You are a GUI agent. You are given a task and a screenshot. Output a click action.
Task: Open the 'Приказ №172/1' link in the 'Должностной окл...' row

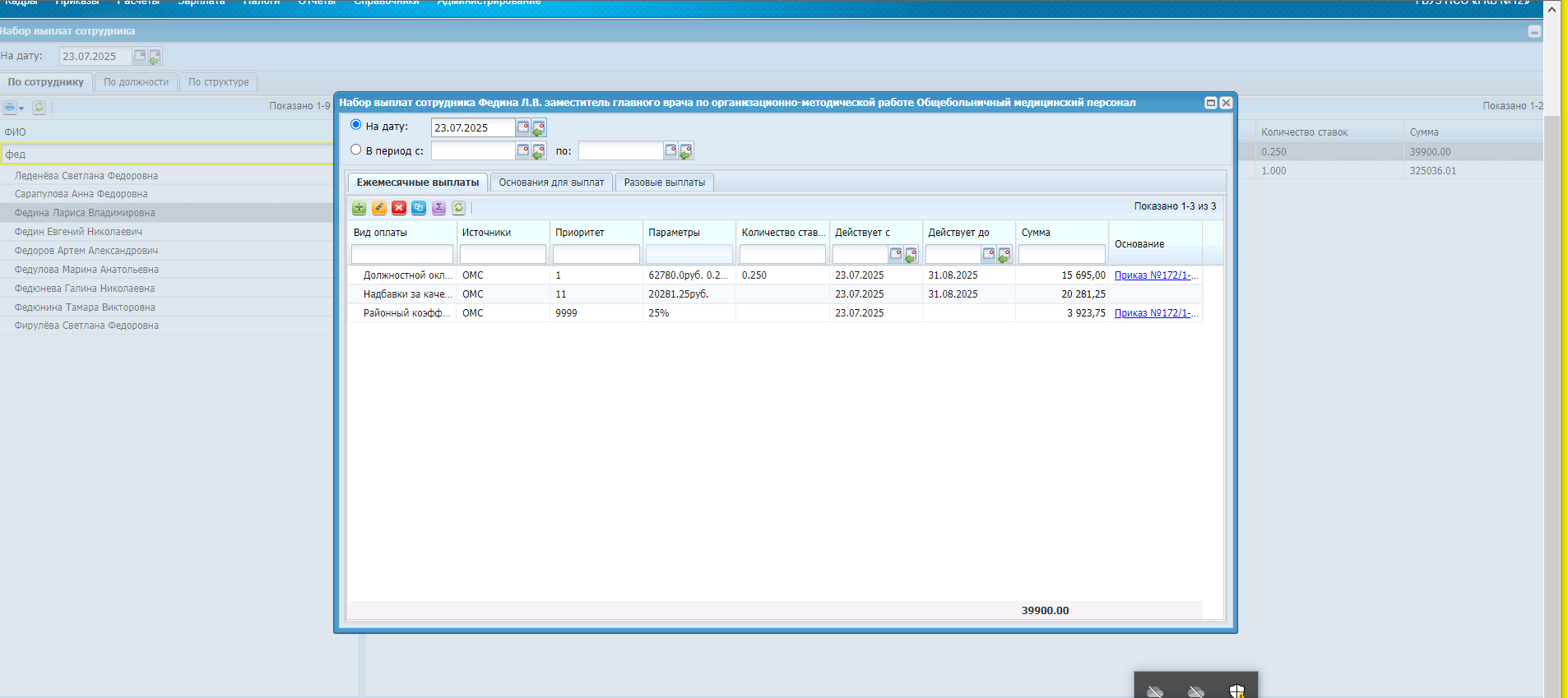[1156, 275]
